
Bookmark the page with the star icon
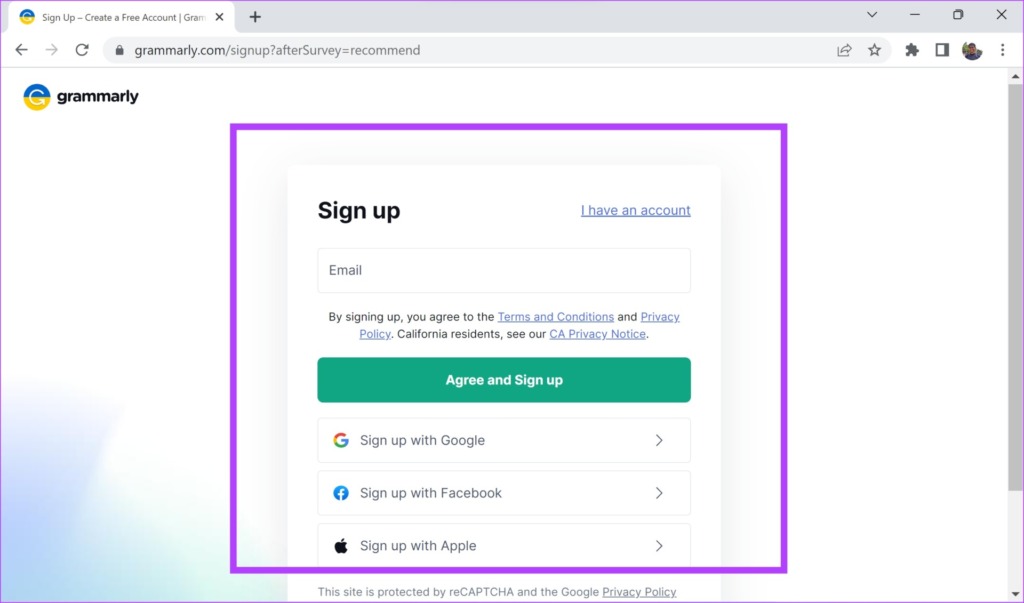click(x=875, y=49)
